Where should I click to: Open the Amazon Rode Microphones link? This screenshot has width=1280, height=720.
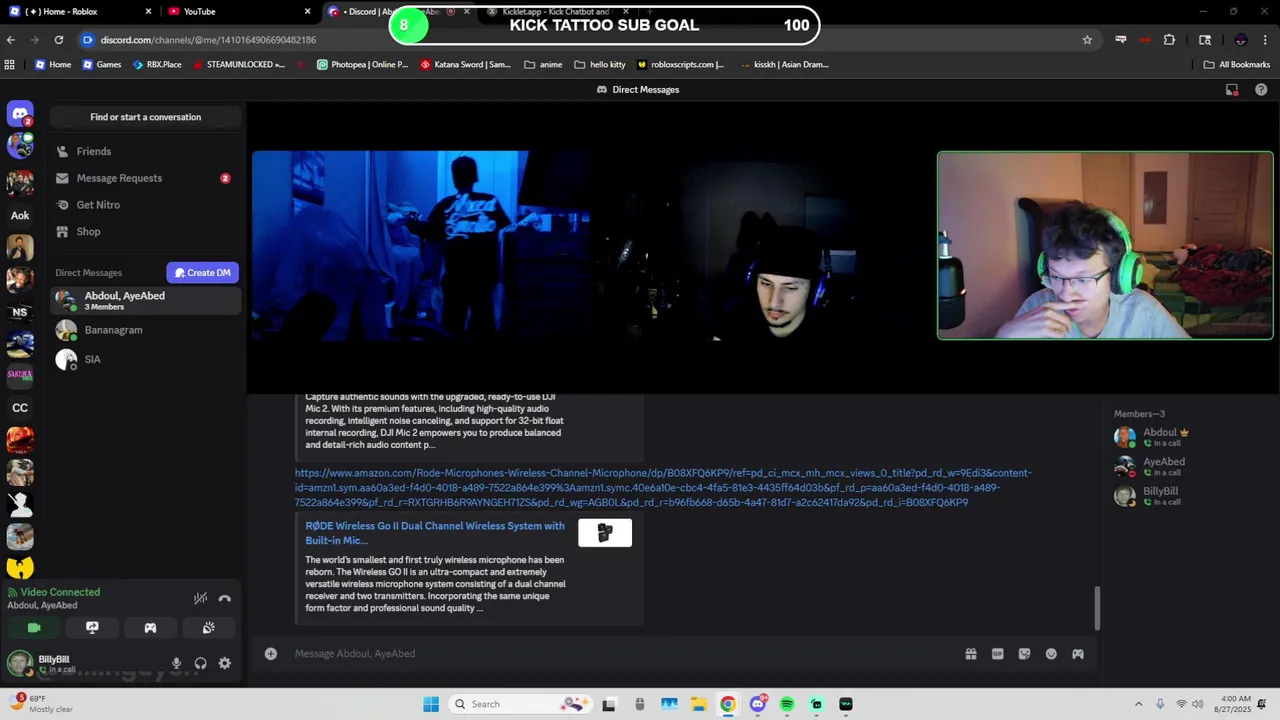coord(663,487)
